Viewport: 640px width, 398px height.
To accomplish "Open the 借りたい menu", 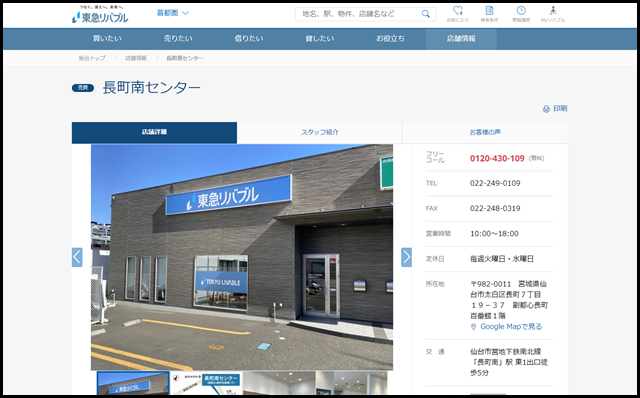I will (249, 39).
